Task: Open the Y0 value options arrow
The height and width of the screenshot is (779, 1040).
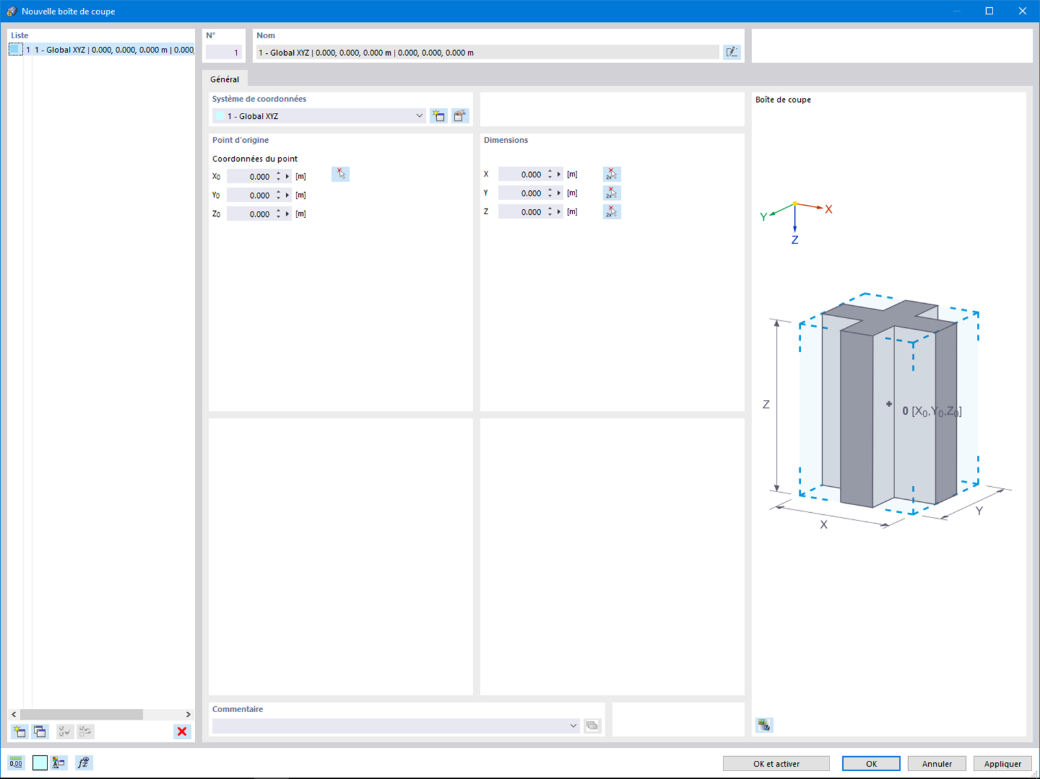Action: click(x=287, y=195)
